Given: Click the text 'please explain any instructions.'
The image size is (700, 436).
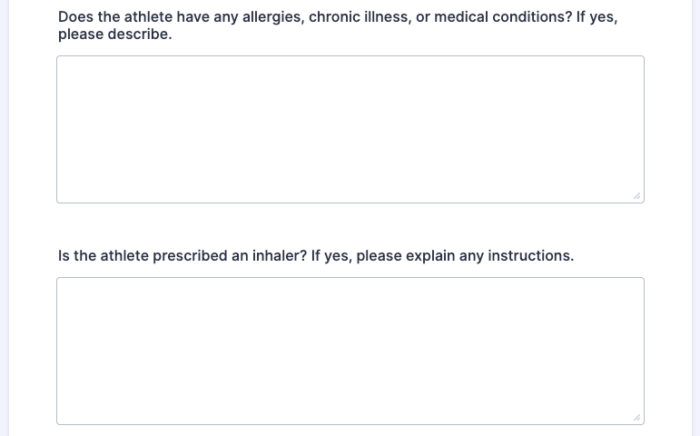Looking at the screenshot, I should click(x=465, y=256).
